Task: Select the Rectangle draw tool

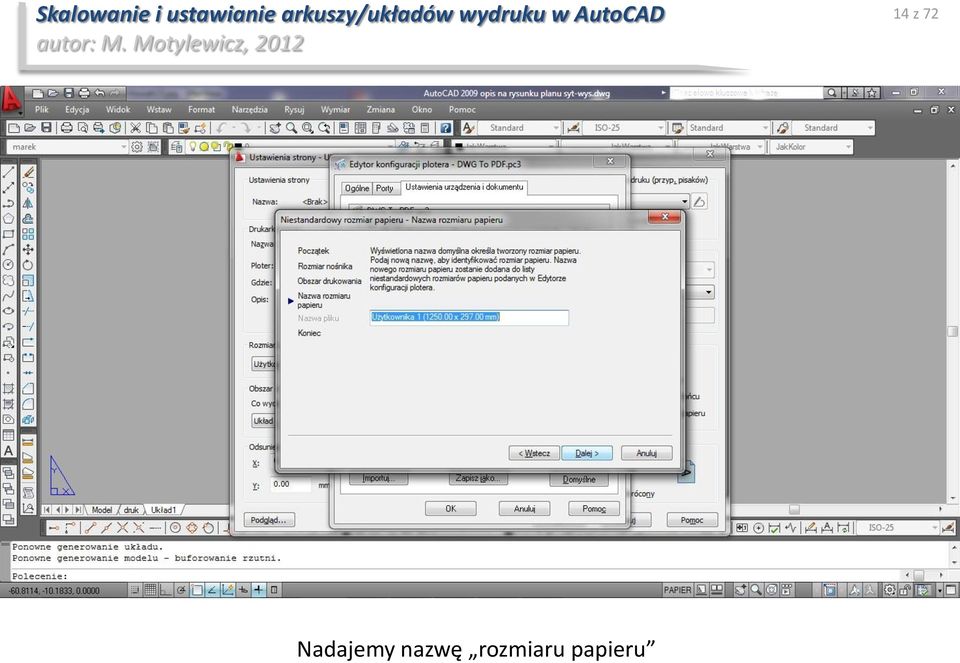Action: click(x=9, y=234)
